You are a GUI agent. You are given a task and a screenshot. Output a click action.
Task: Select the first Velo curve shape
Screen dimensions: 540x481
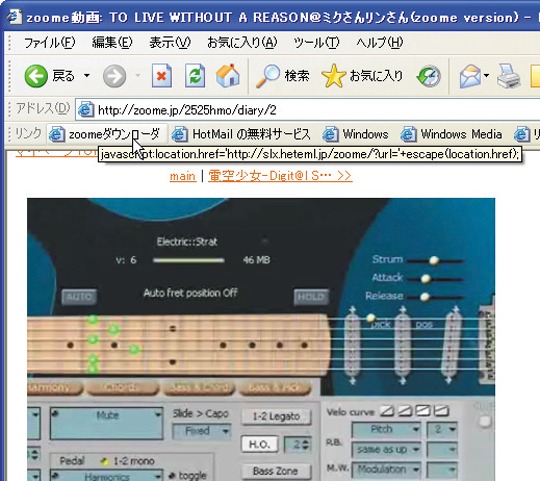coord(387,410)
